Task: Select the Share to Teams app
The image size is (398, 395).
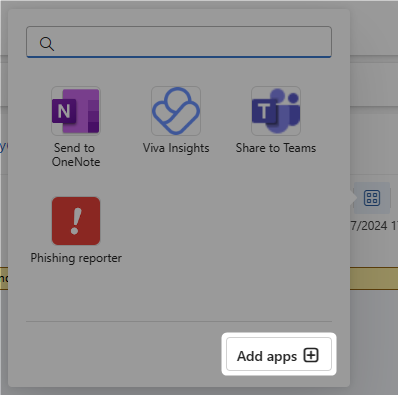Action: tap(276, 111)
